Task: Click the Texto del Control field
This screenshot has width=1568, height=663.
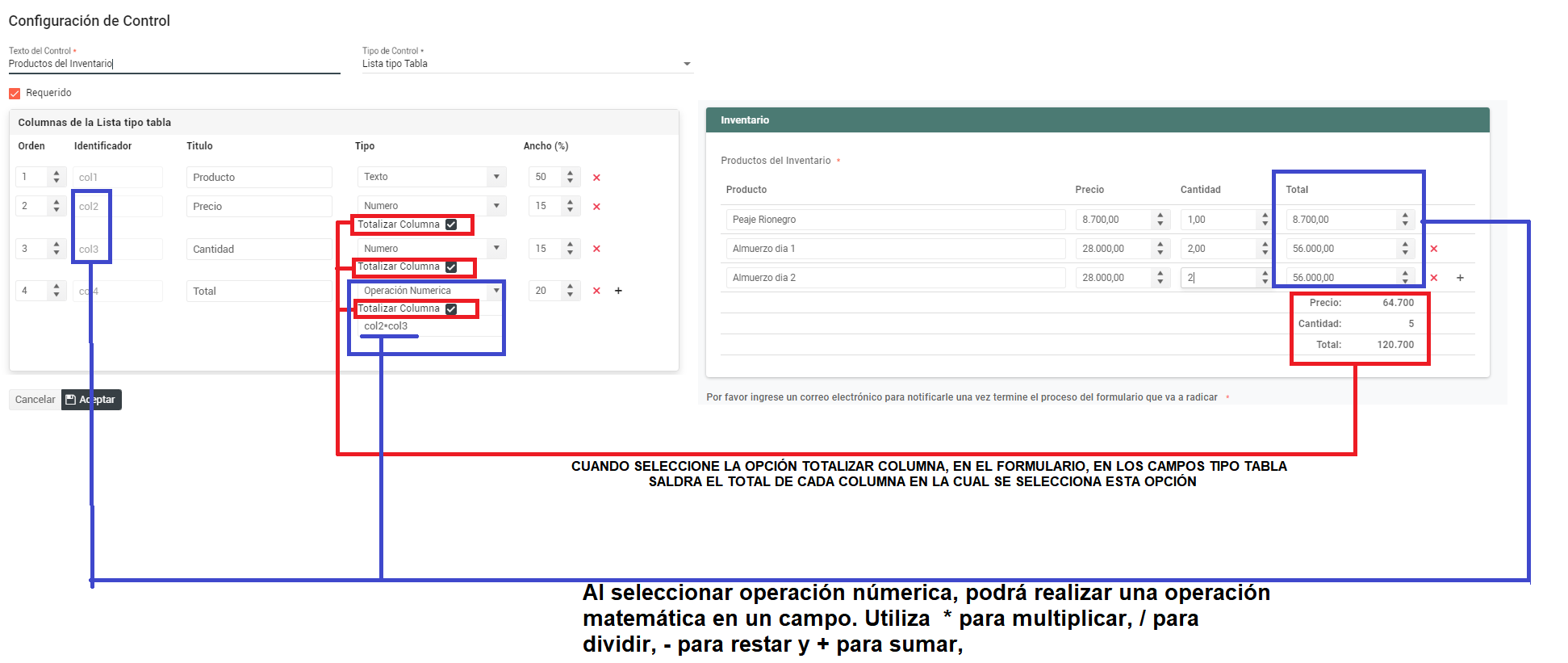Action: point(174,64)
